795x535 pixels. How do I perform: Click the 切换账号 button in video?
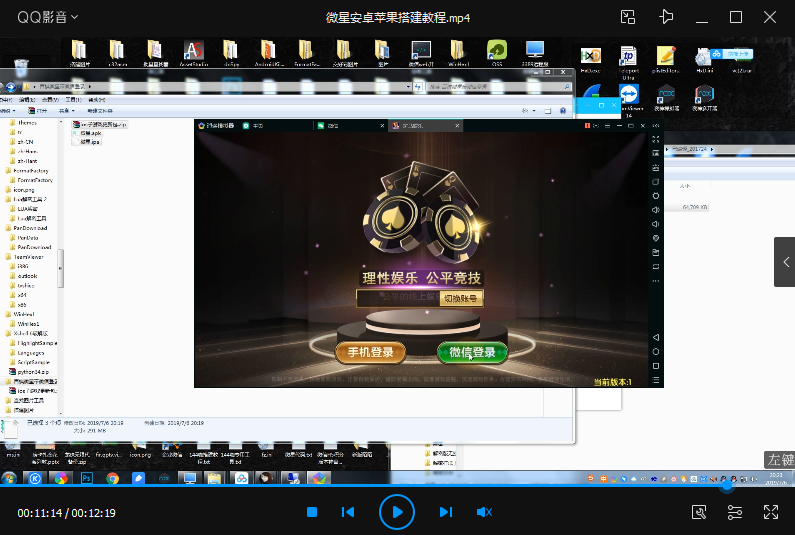pos(462,298)
